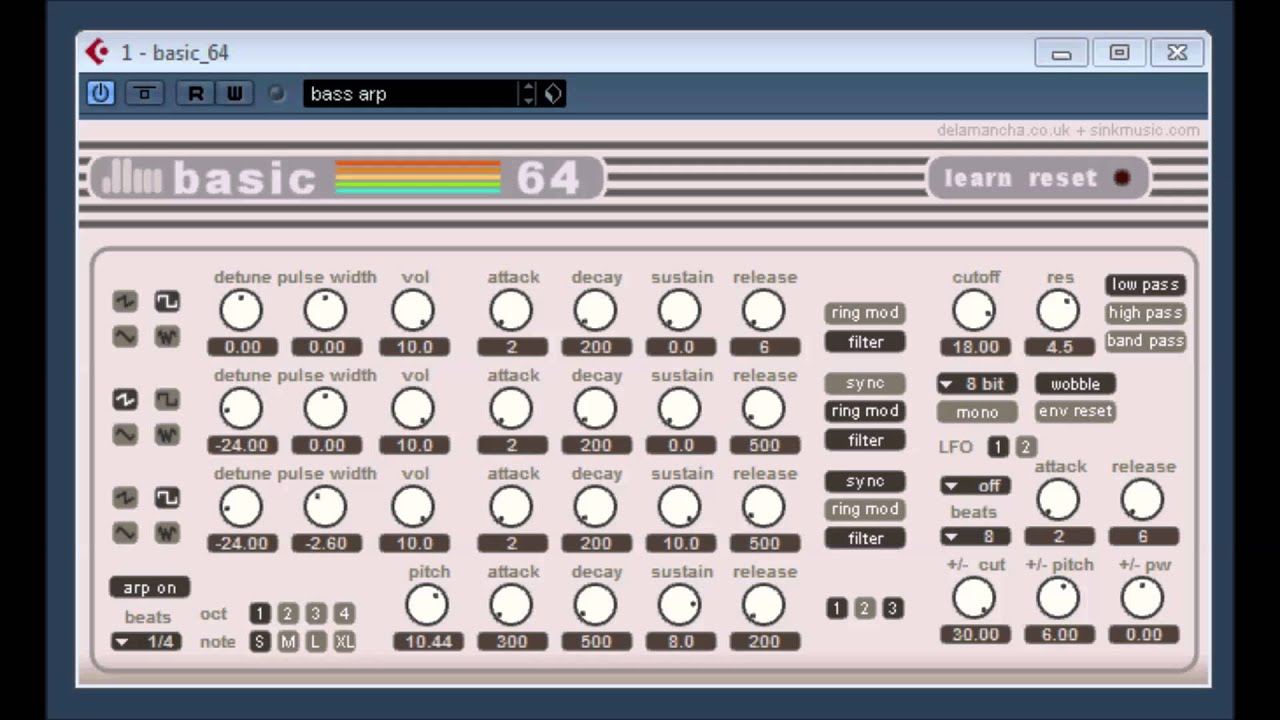The image size is (1280, 720).
Task: Select noise waveform for the third oscillator
Action: 167,533
